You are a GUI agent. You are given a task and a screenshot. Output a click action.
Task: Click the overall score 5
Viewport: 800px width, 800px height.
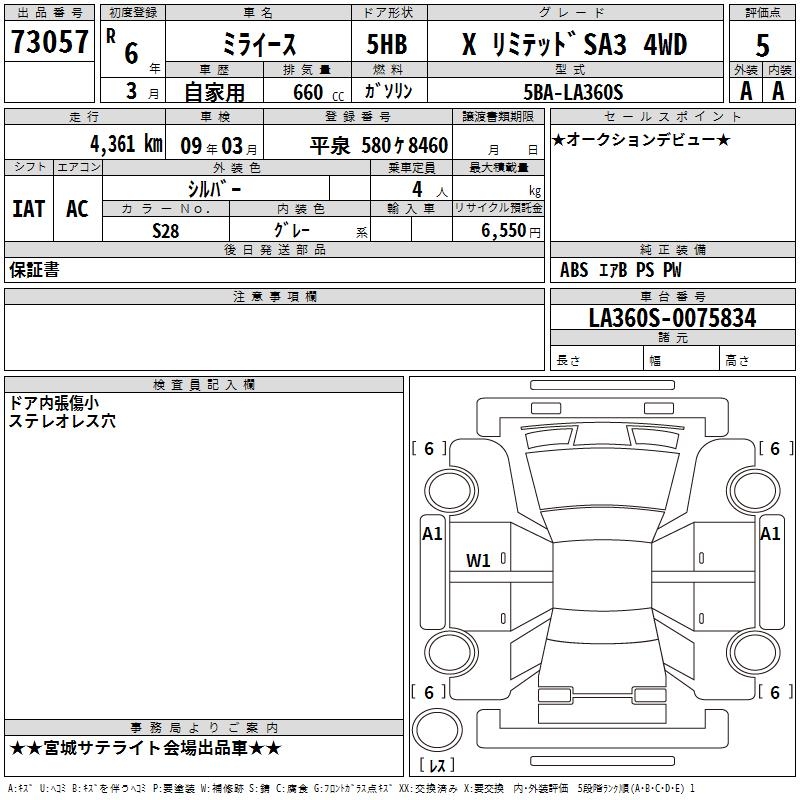point(762,45)
